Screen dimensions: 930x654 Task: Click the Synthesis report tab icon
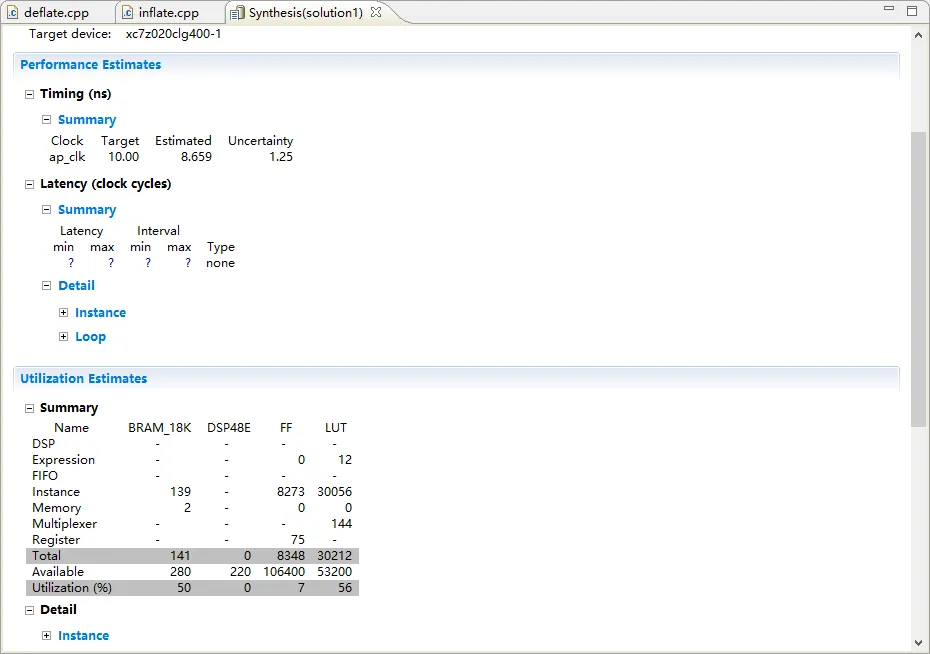click(238, 12)
